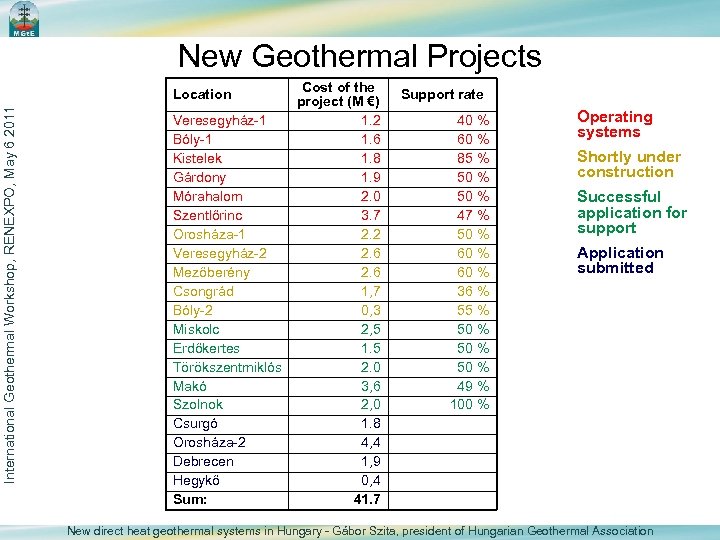The height and width of the screenshot is (540, 720).
Task: Click Hegykő's 0,4 cost value
Action: pyautogui.click(x=371, y=481)
